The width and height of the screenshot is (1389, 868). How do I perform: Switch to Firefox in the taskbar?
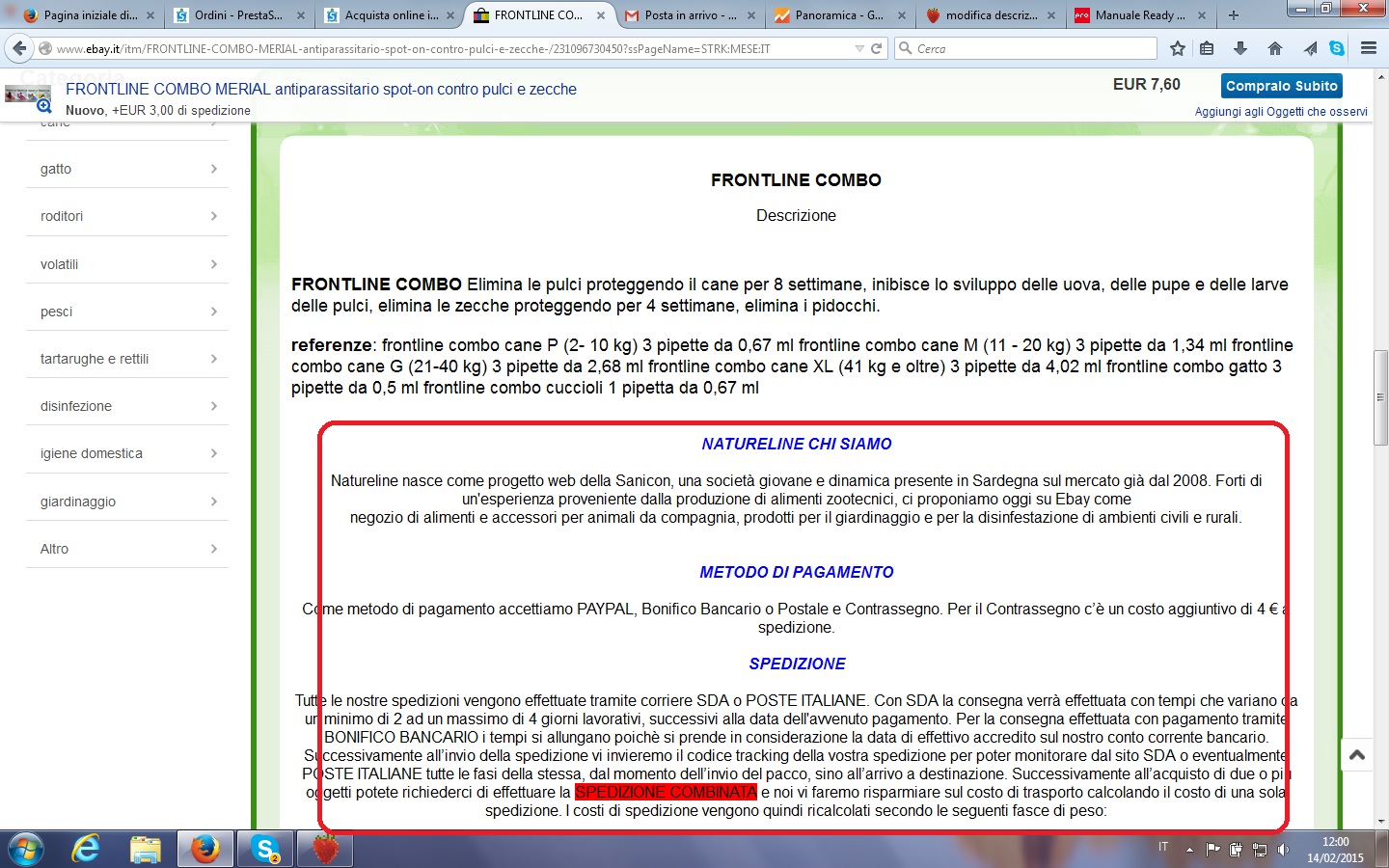coord(204,850)
